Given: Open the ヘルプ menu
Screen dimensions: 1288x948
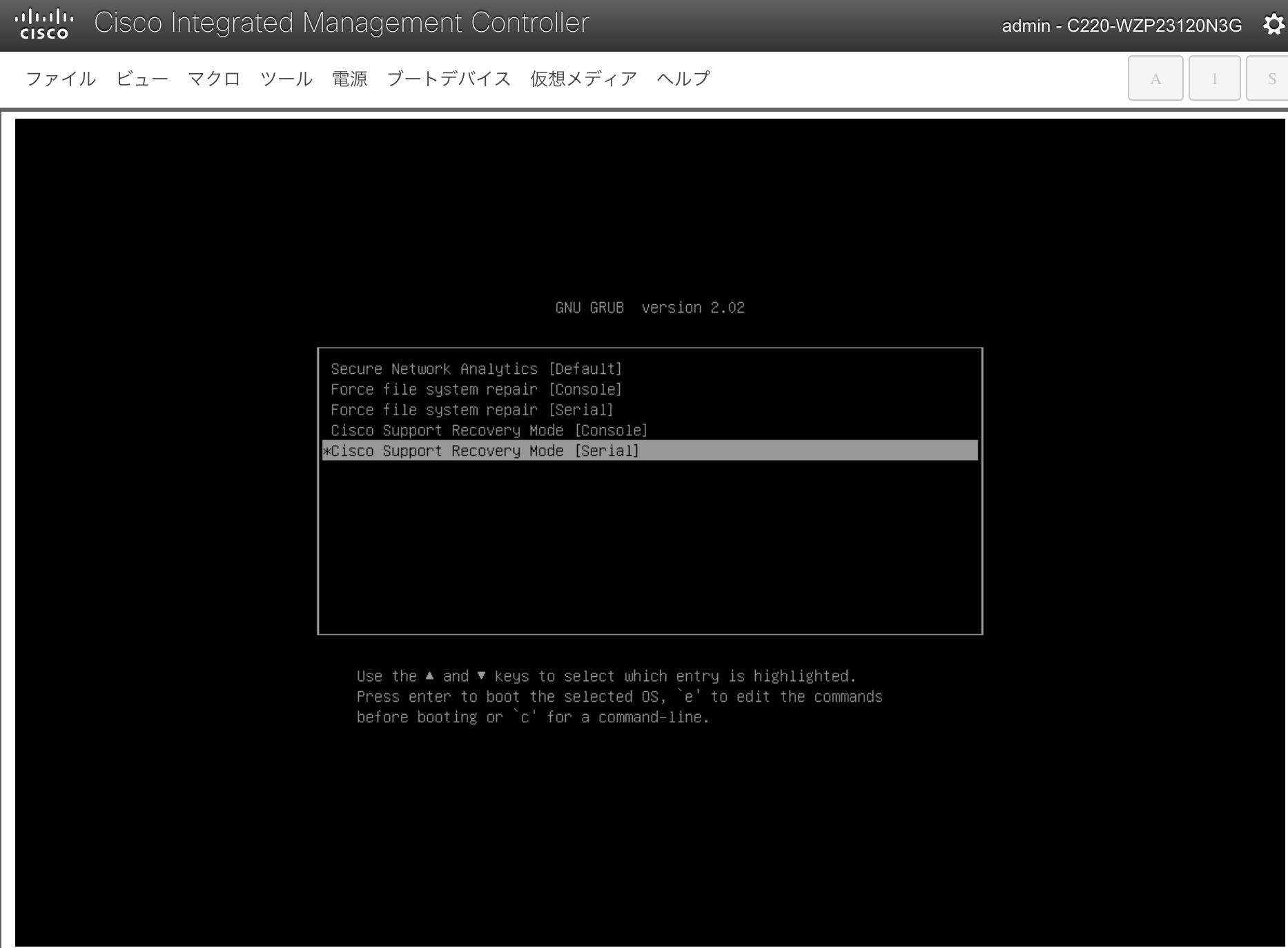Looking at the screenshot, I should point(683,79).
